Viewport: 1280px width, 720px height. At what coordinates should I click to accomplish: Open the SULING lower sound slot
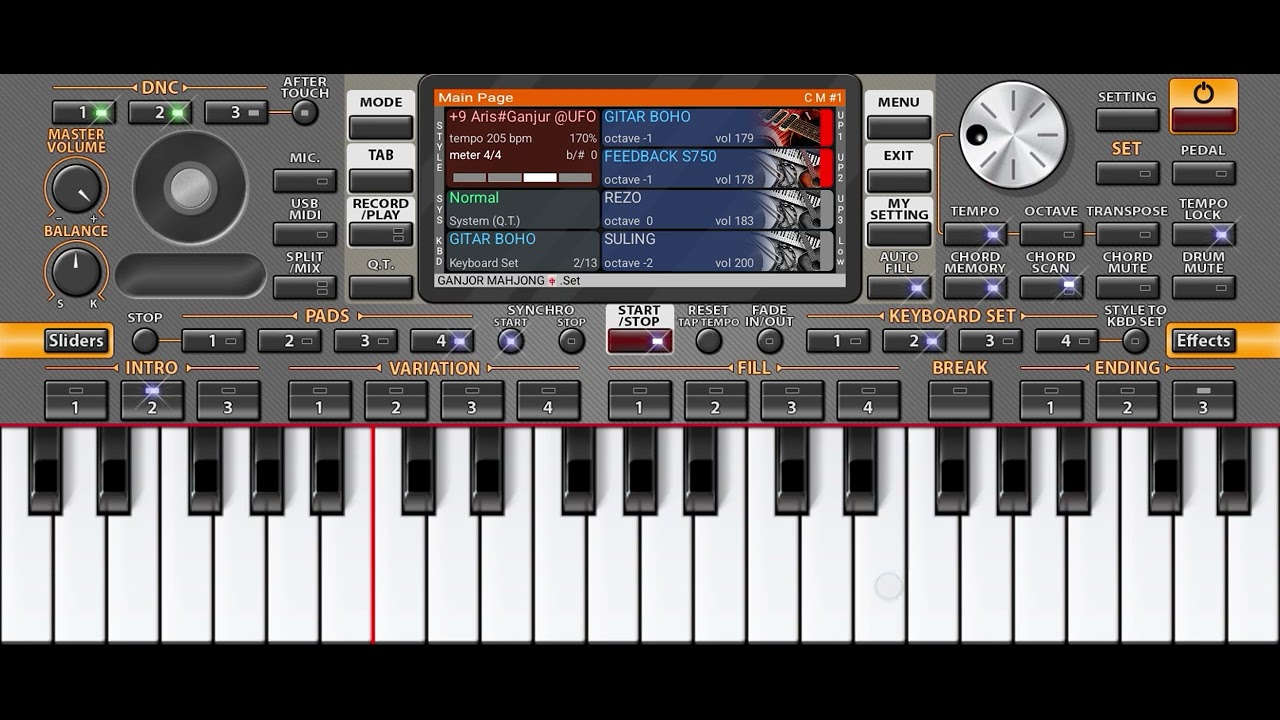pyautogui.click(x=716, y=250)
